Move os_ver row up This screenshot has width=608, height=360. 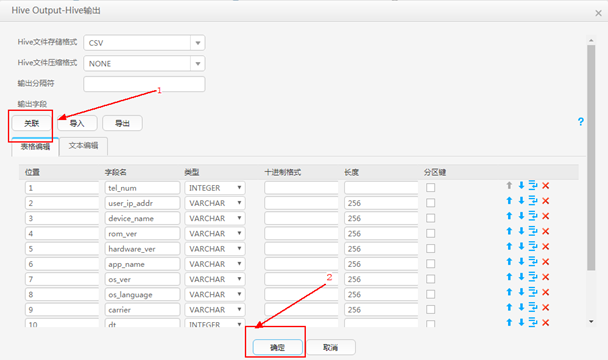coord(509,277)
